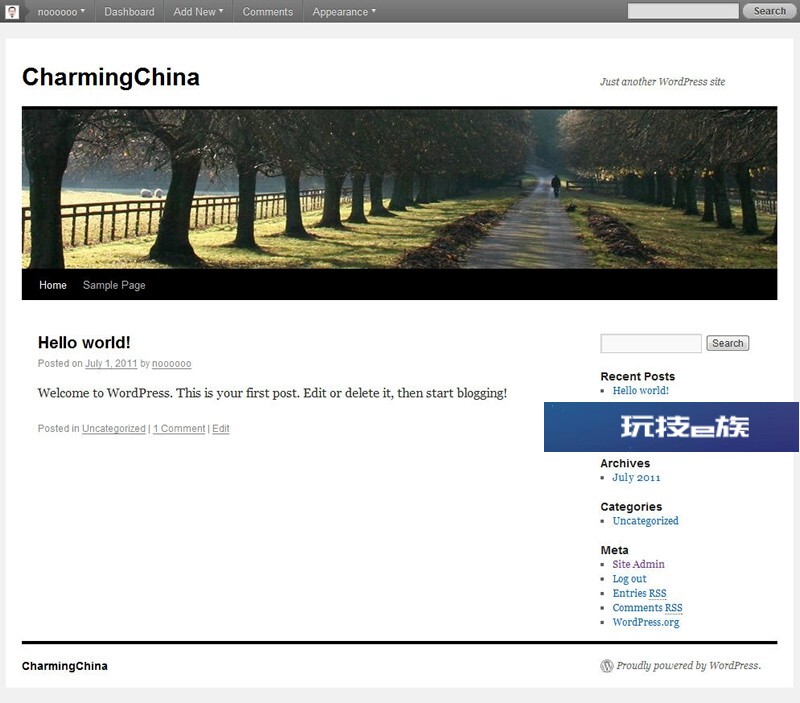Click the Categories widget heading

click(631, 507)
